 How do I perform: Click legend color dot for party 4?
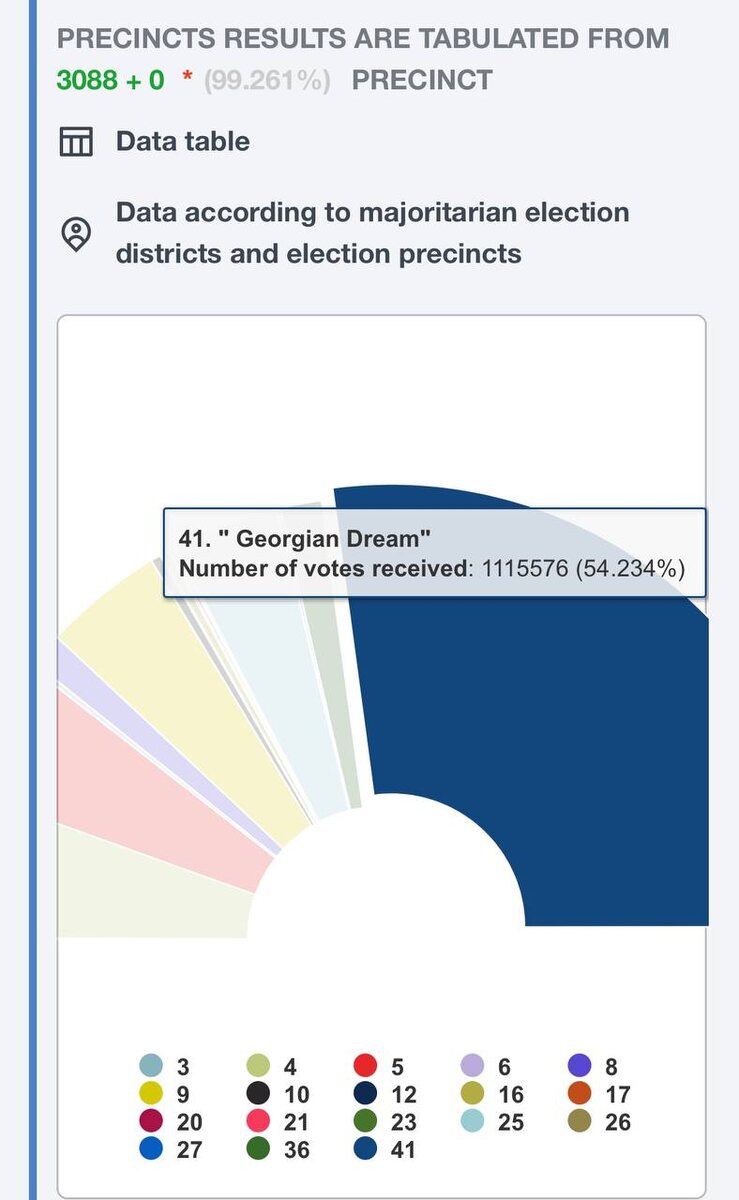pos(259,1067)
